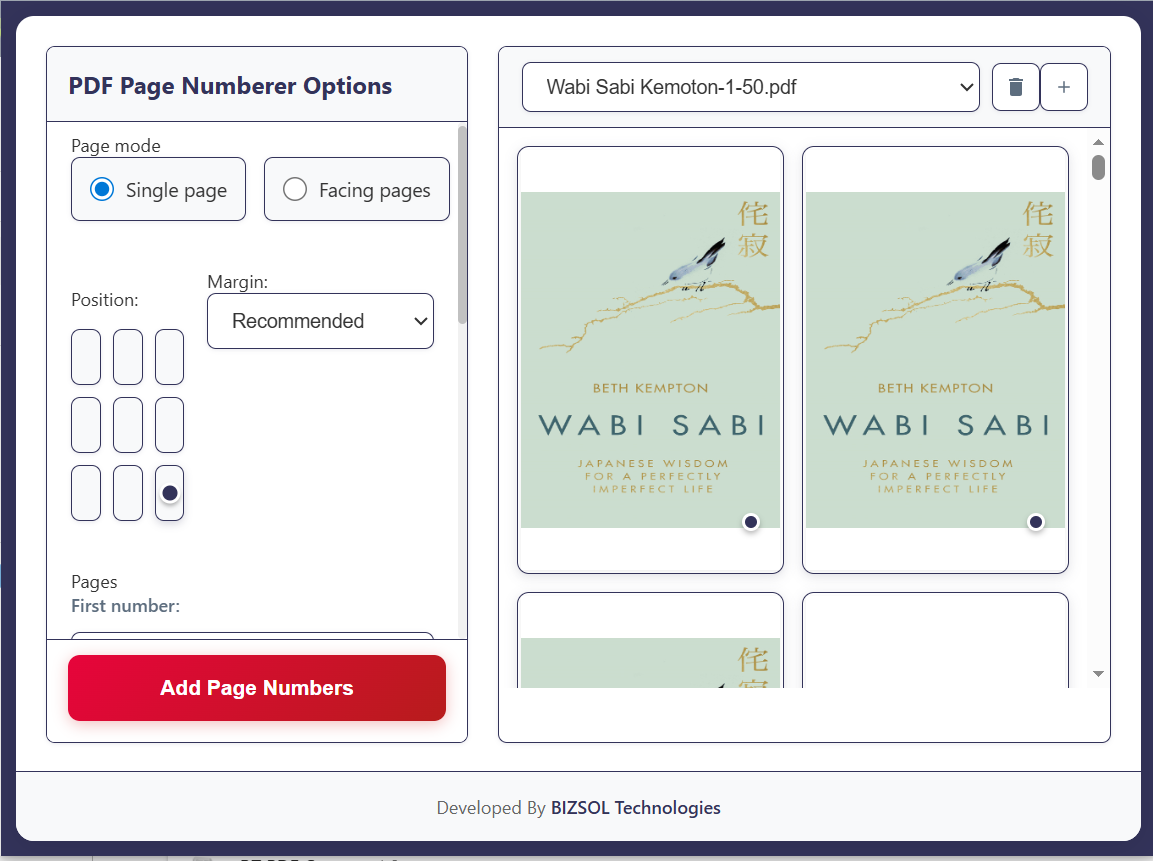Expand the Wabi Sabi Kemoton-1-50.pdf file dropdown
The height and width of the screenshot is (861, 1153).
click(750, 88)
